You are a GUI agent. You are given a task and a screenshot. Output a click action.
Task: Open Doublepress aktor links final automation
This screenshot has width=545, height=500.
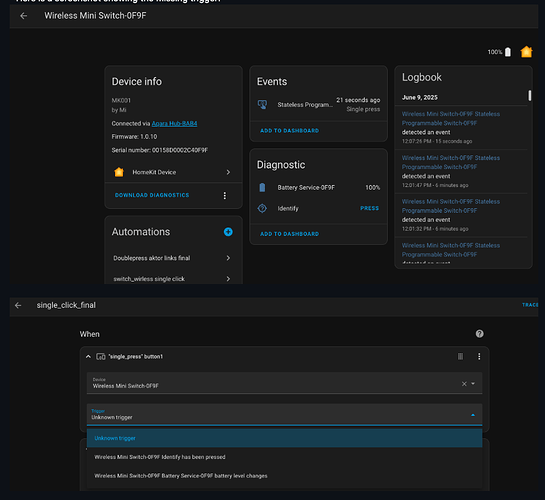click(x=173, y=258)
